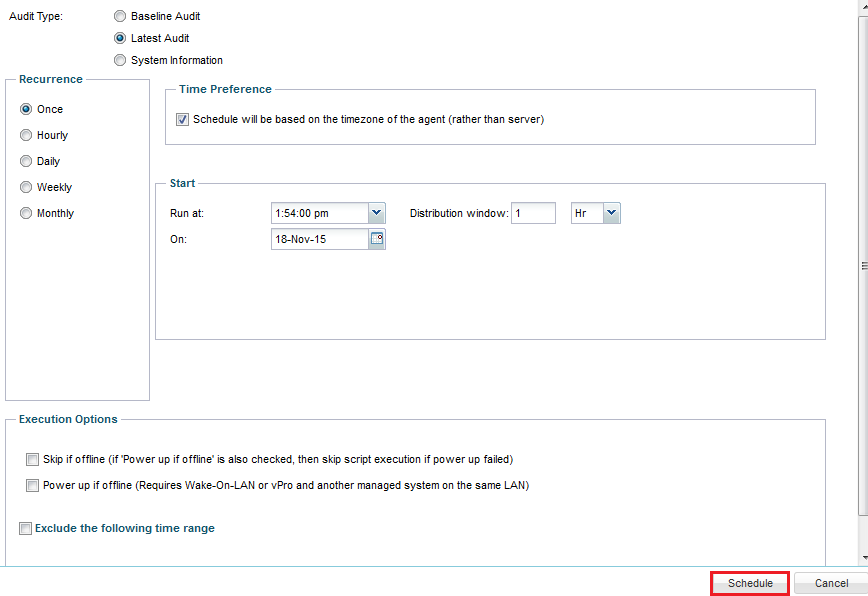Select the Baseline Audit option
868x596 pixels.
pos(120,16)
